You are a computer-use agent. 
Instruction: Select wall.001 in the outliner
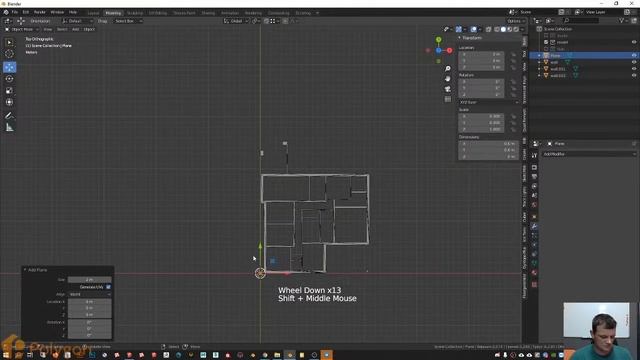[x=558, y=69]
